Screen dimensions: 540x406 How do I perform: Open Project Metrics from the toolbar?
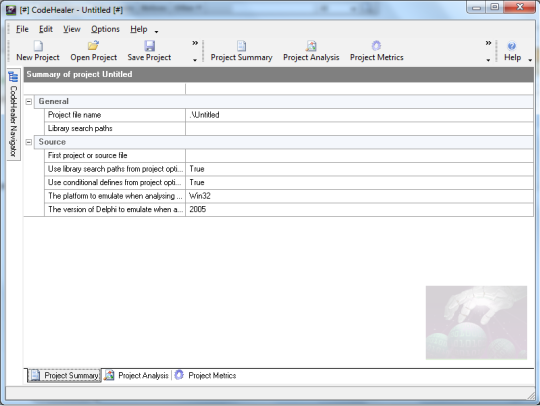(x=376, y=51)
